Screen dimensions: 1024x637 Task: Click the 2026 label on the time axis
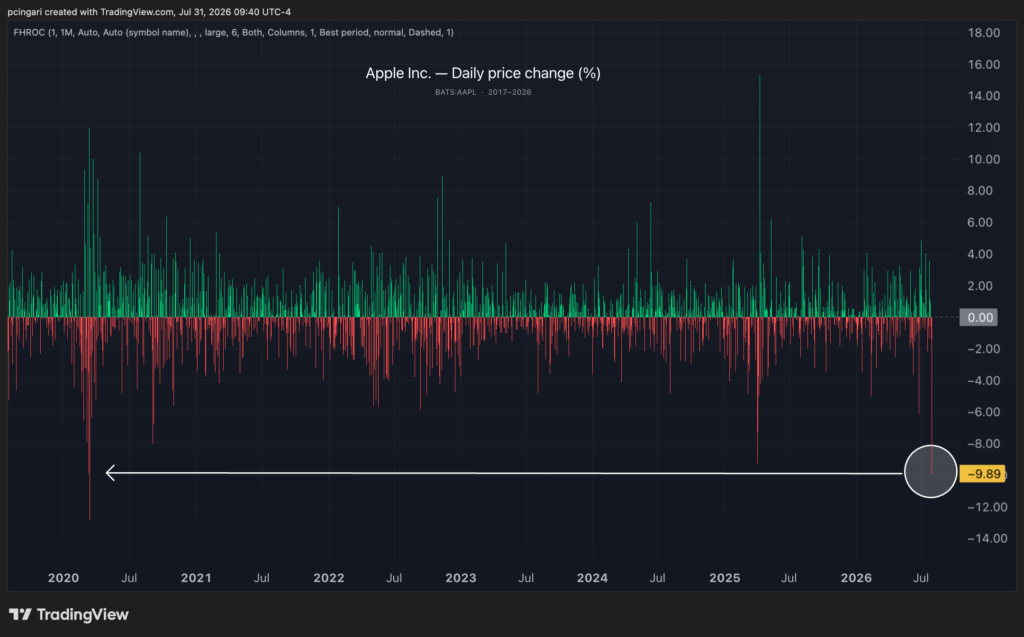point(856,578)
